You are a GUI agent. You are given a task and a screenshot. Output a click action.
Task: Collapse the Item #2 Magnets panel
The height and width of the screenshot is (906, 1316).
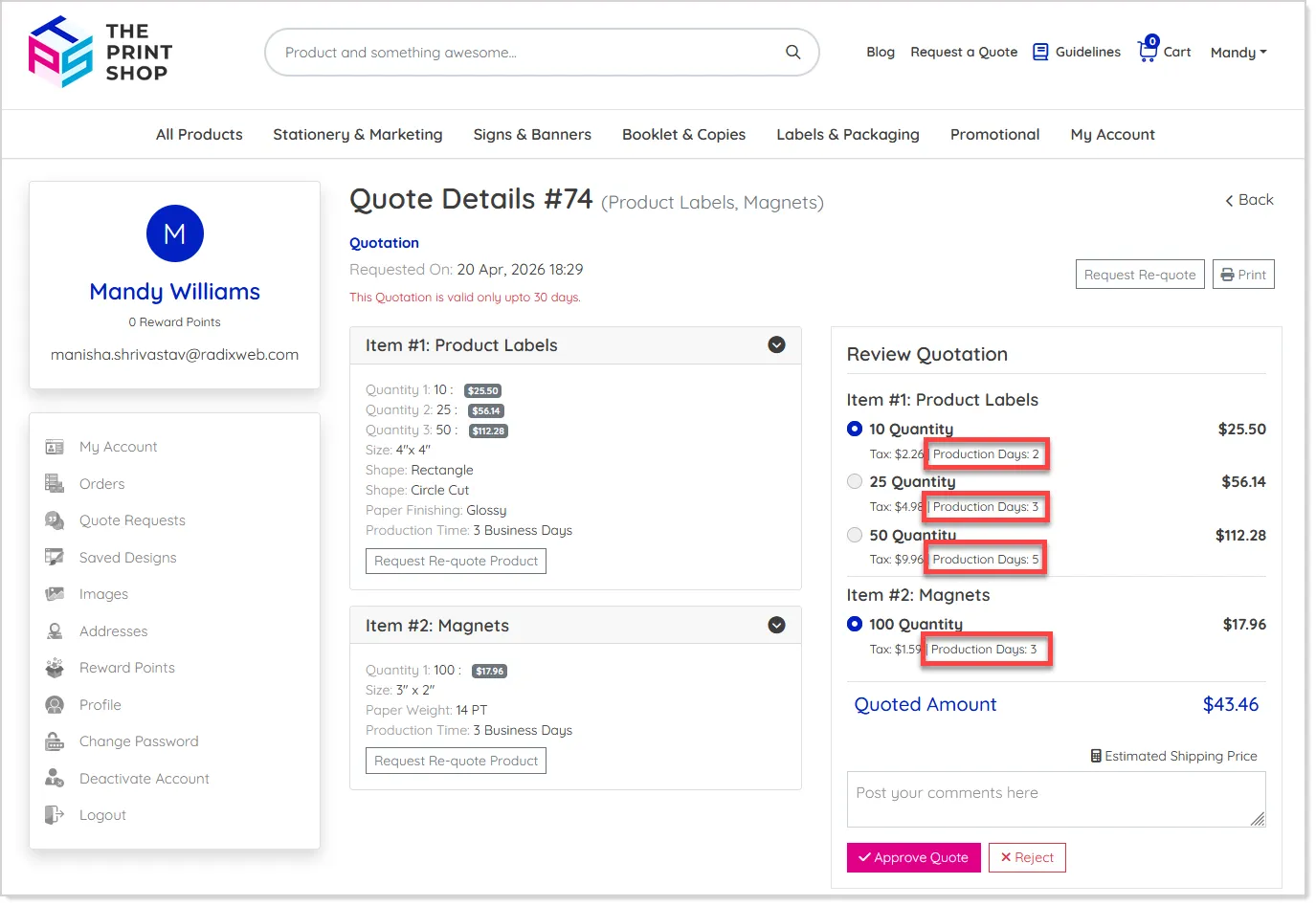[777, 625]
